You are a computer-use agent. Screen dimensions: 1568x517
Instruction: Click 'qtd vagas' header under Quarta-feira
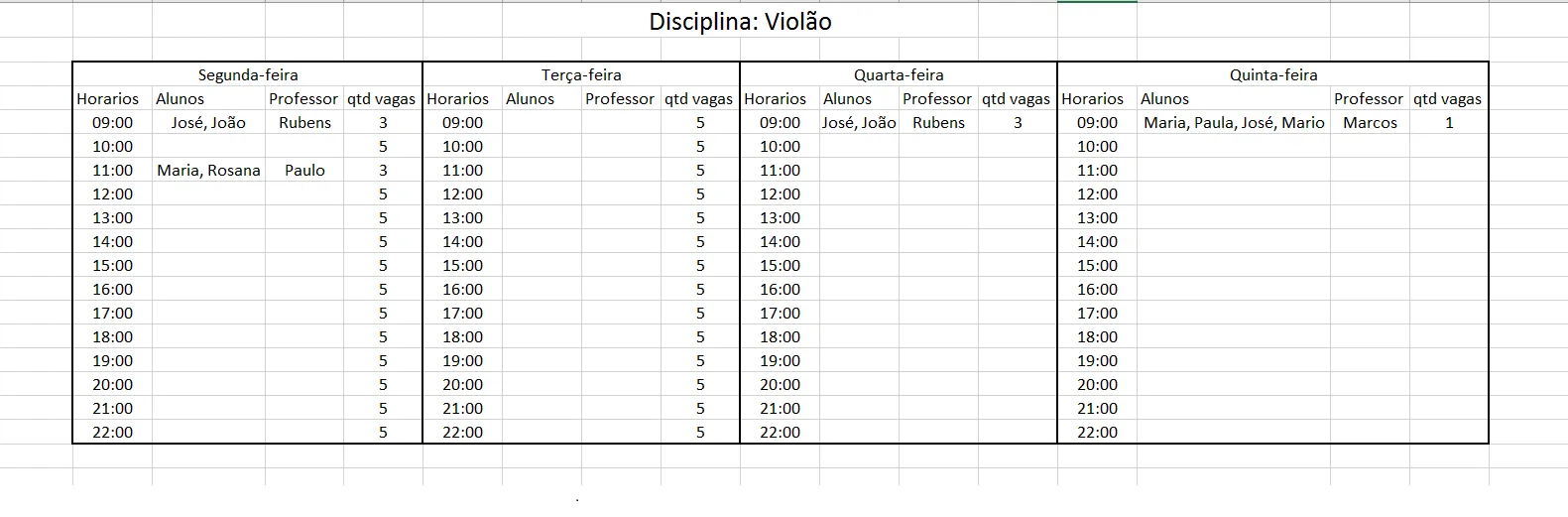pos(1017,98)
